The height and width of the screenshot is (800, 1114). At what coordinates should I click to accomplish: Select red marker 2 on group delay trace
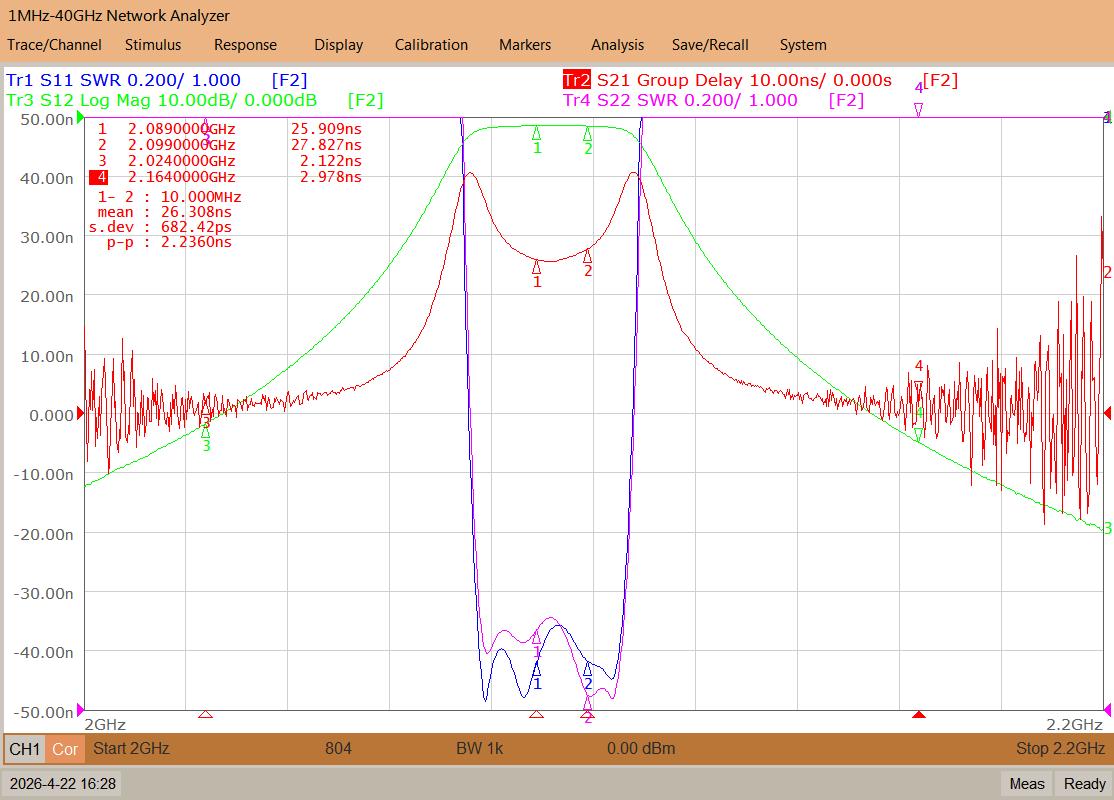588,256
